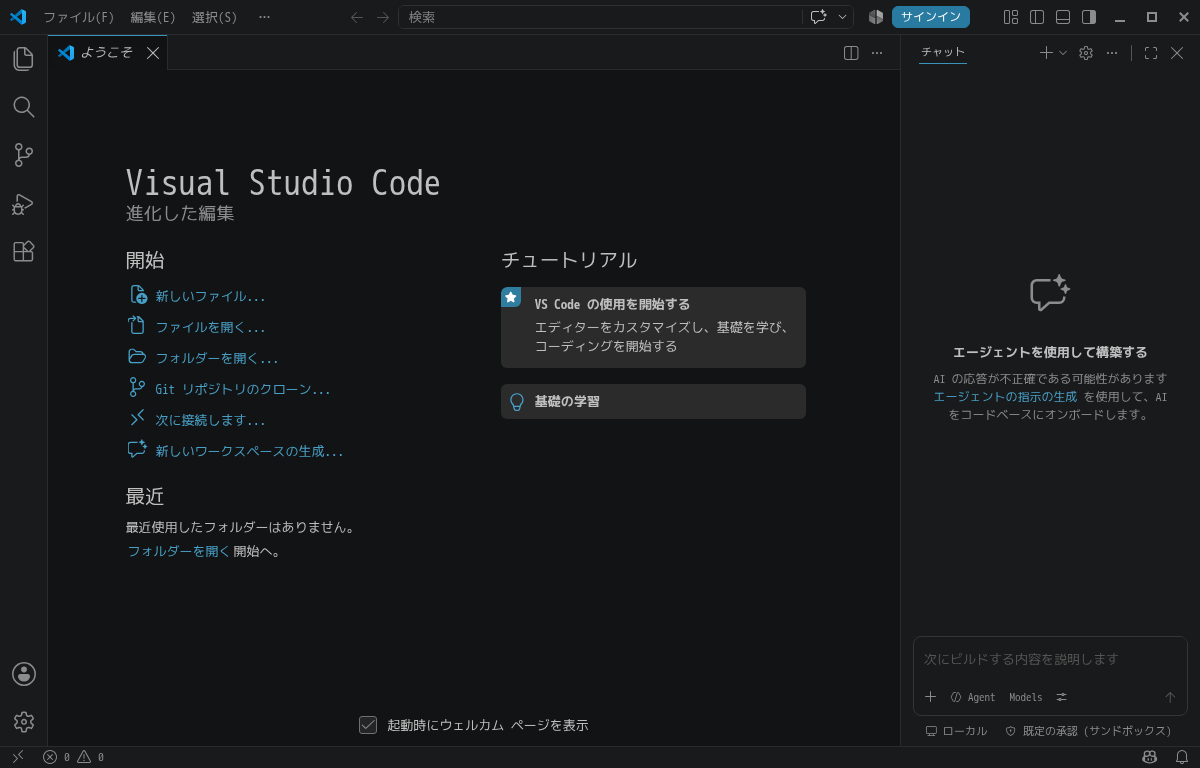
Task: Close the チャット panel with the X
Action: (x=1177, y=53)
